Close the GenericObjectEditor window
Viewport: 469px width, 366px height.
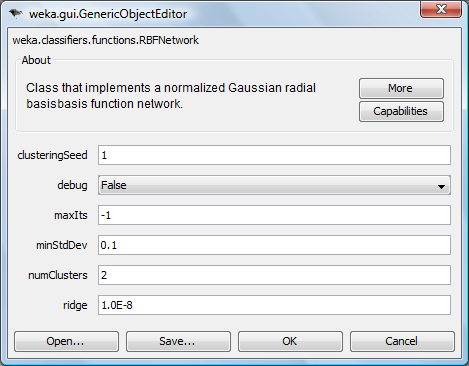pyautogui.click(x=441, y=9)
